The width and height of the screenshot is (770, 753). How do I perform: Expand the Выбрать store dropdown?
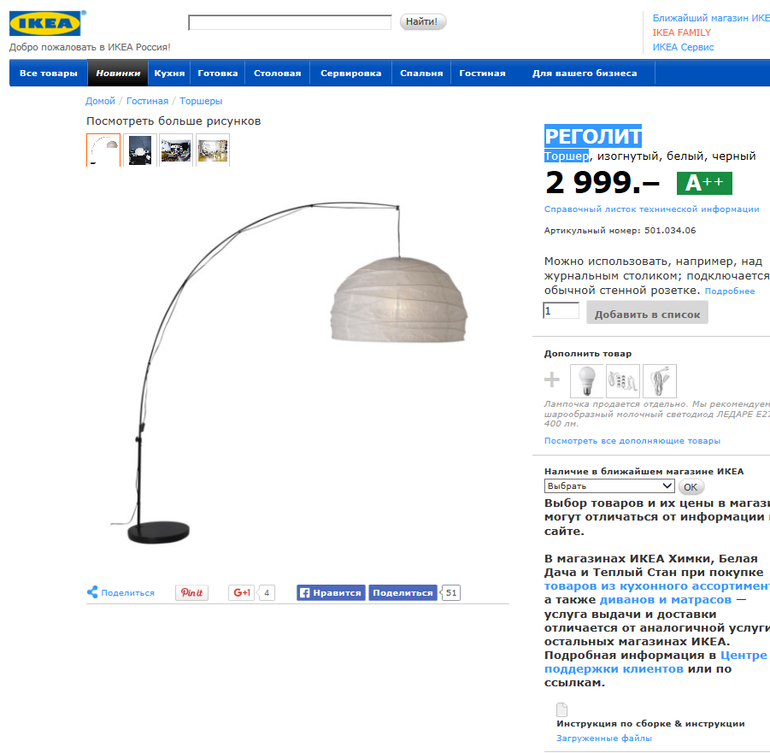[x=609, y=486]
